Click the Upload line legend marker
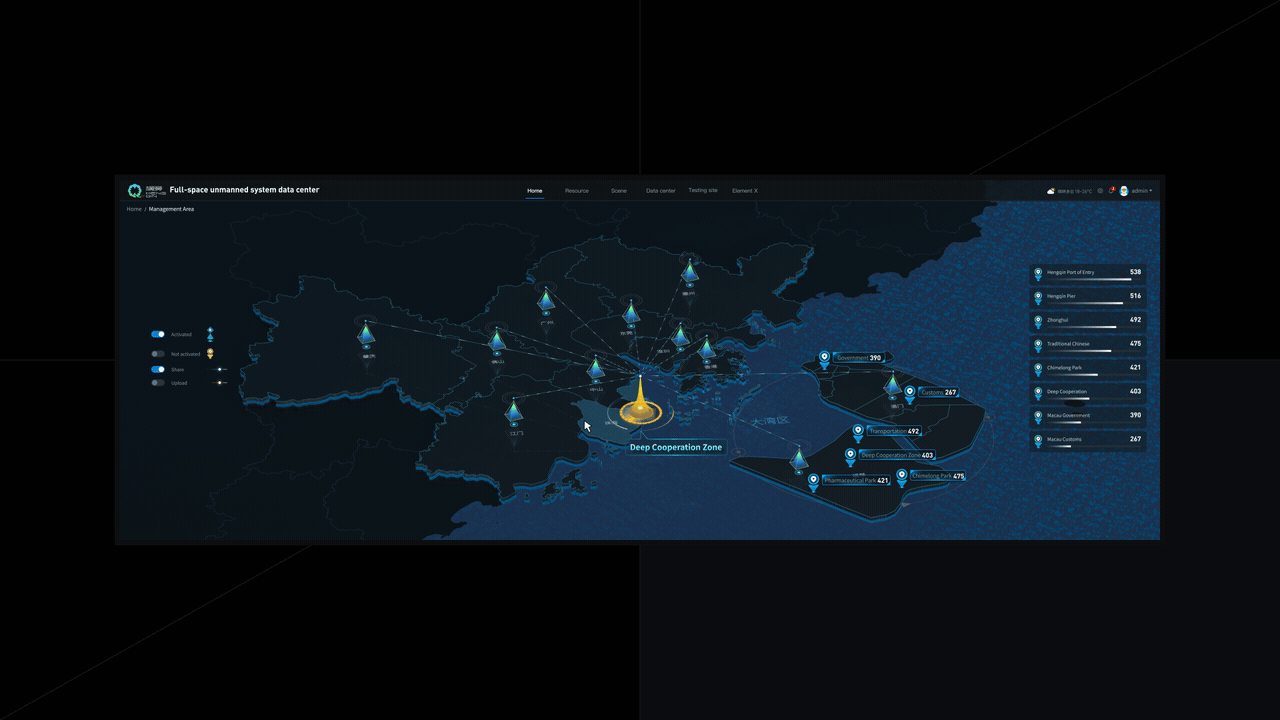1280x720 pixels. (220, 383)
